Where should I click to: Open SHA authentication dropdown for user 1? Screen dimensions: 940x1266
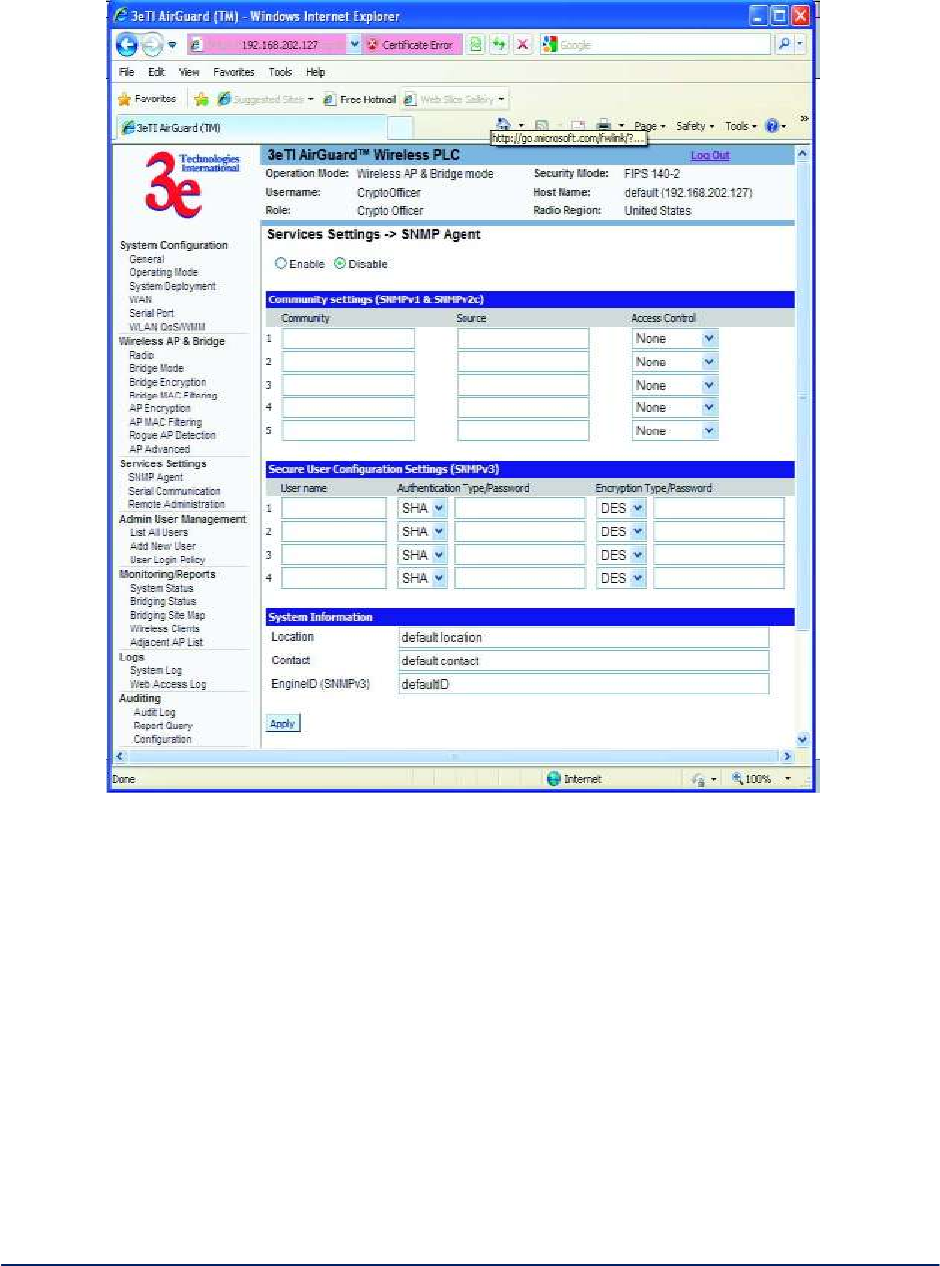click(x=423, y=508)
